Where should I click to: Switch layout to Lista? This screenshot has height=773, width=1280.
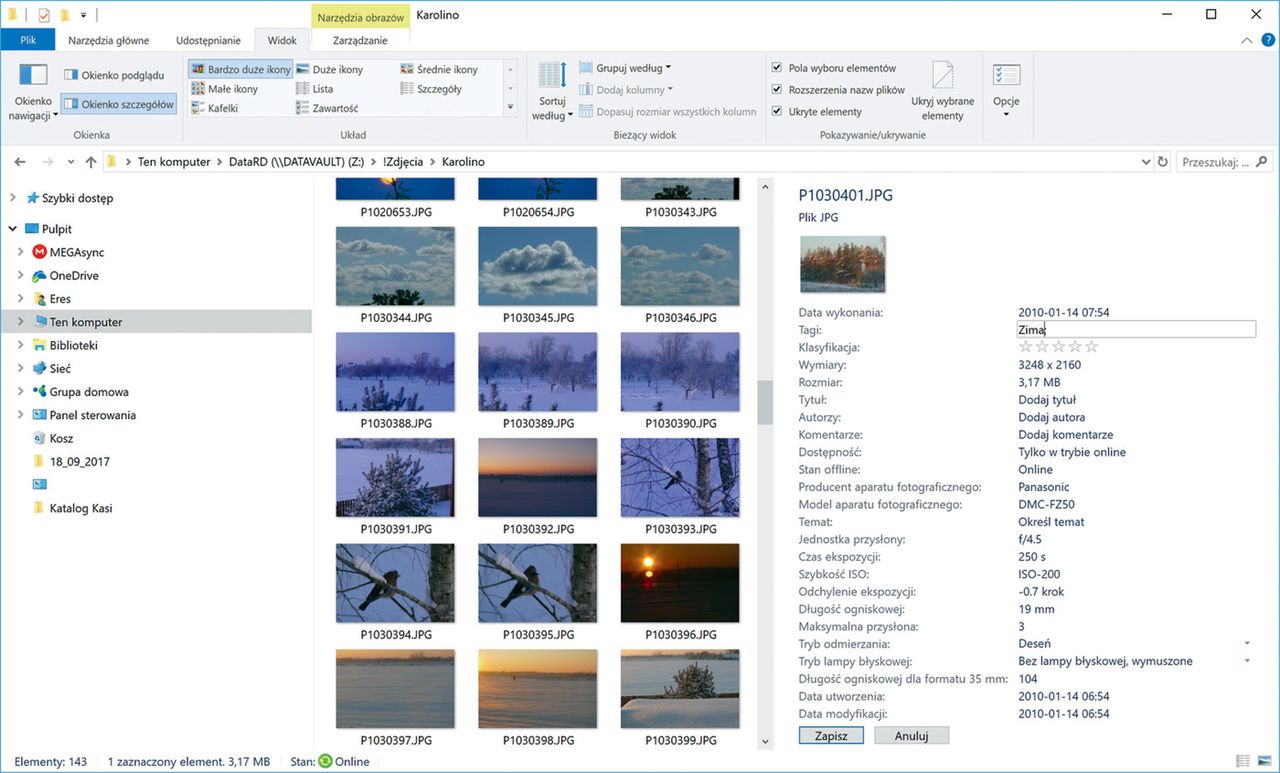pyautogui.click(x=316, y=89)
